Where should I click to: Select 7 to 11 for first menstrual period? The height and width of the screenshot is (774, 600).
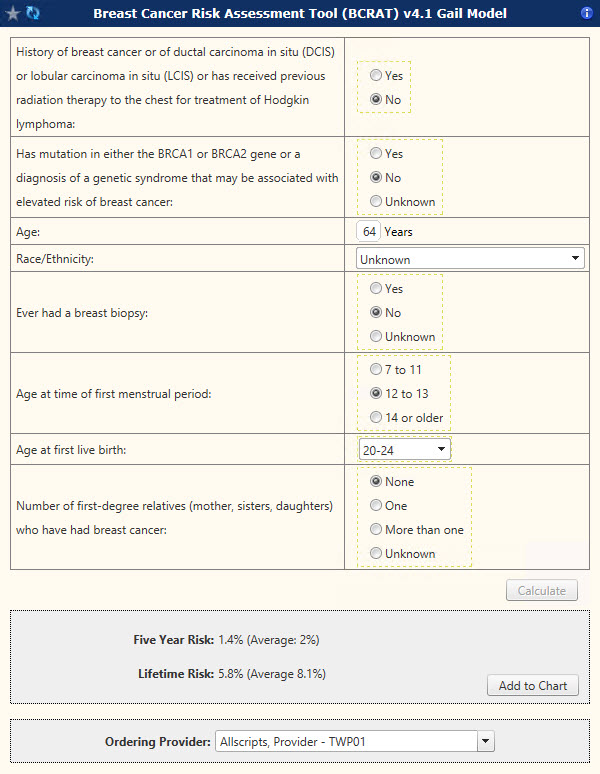pos(376,370)
